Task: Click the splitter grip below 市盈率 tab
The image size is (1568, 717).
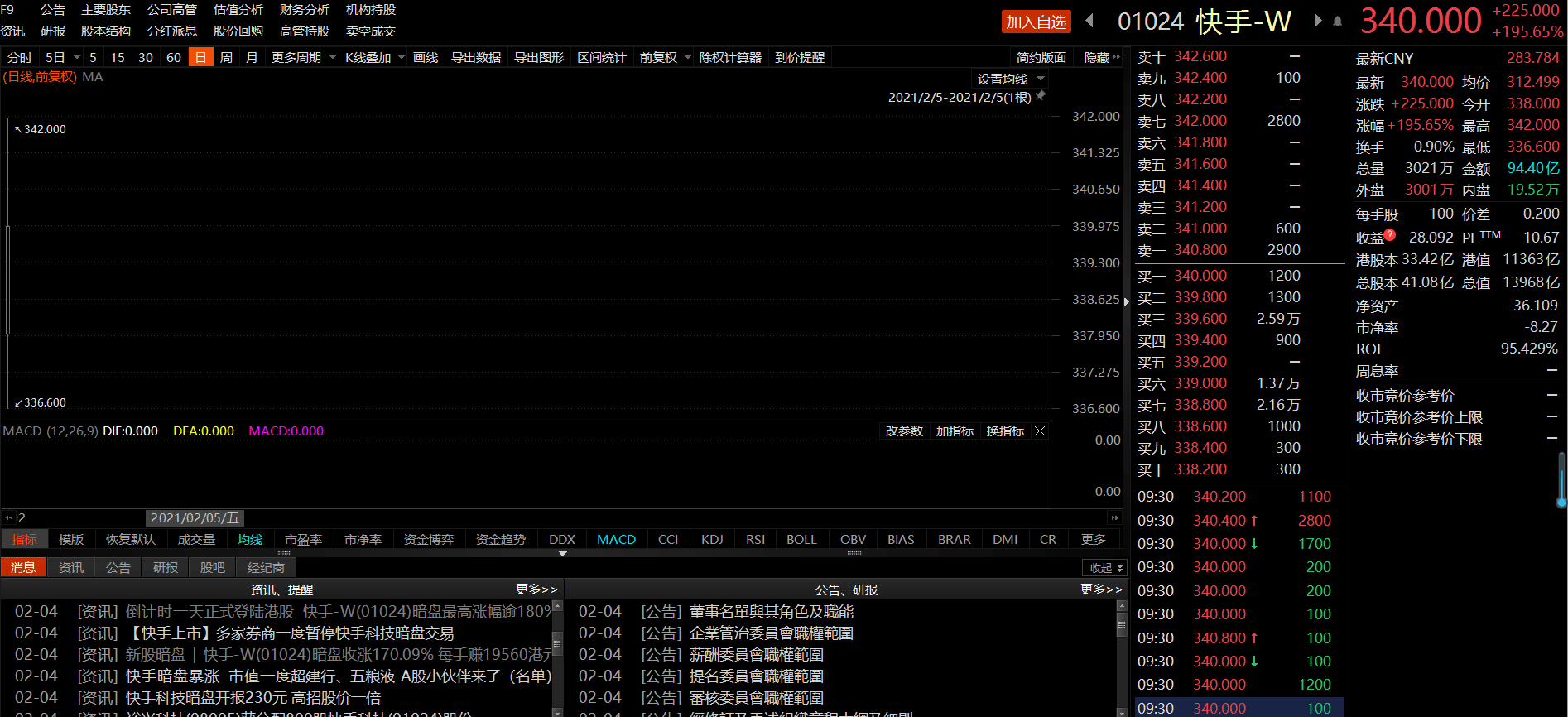Action: pos(283,552)
